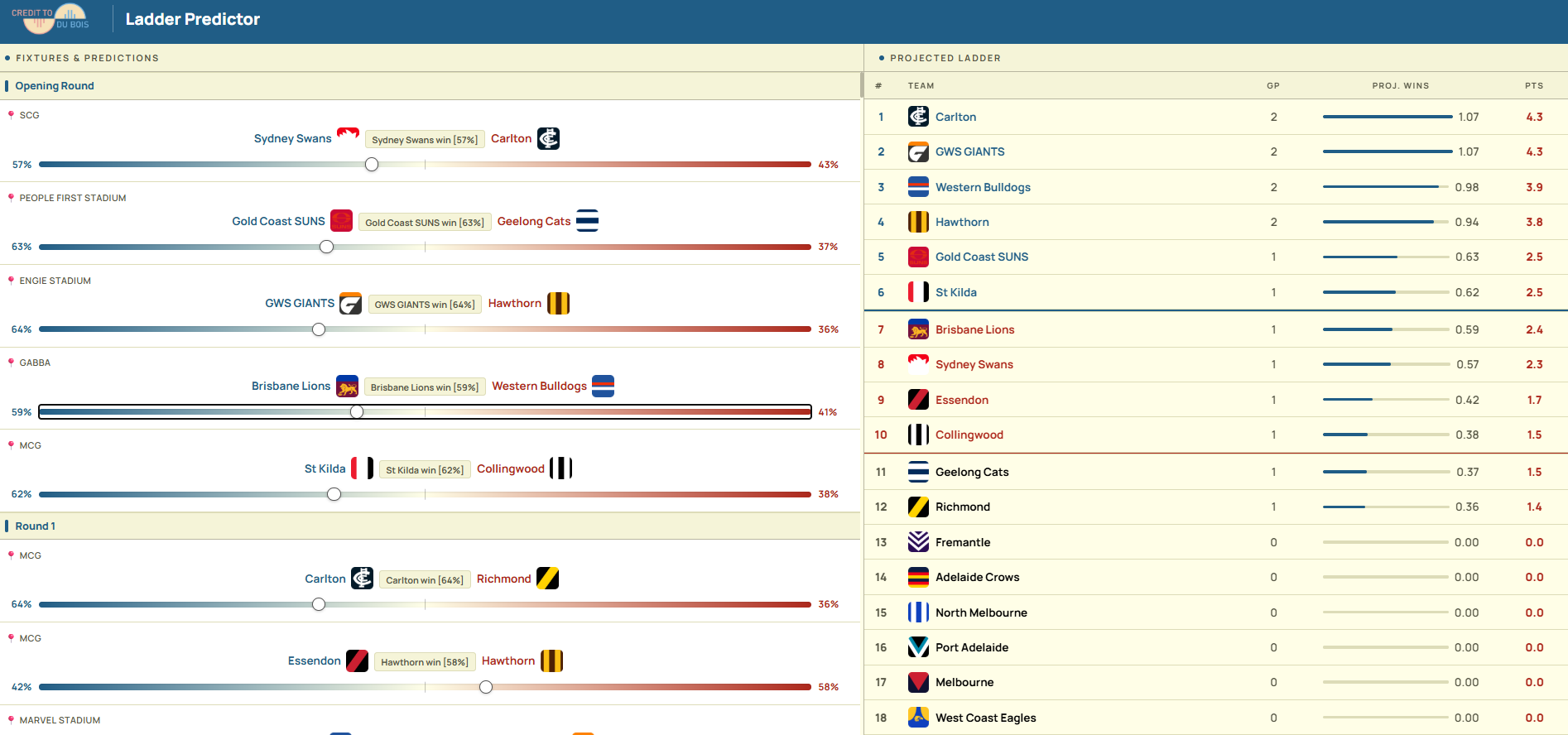The height and width of the screenshot is (735, 1568).
Task: Click GWS GIANTS vs Hawthorn slider handle
Action: (x=319, y=329)
